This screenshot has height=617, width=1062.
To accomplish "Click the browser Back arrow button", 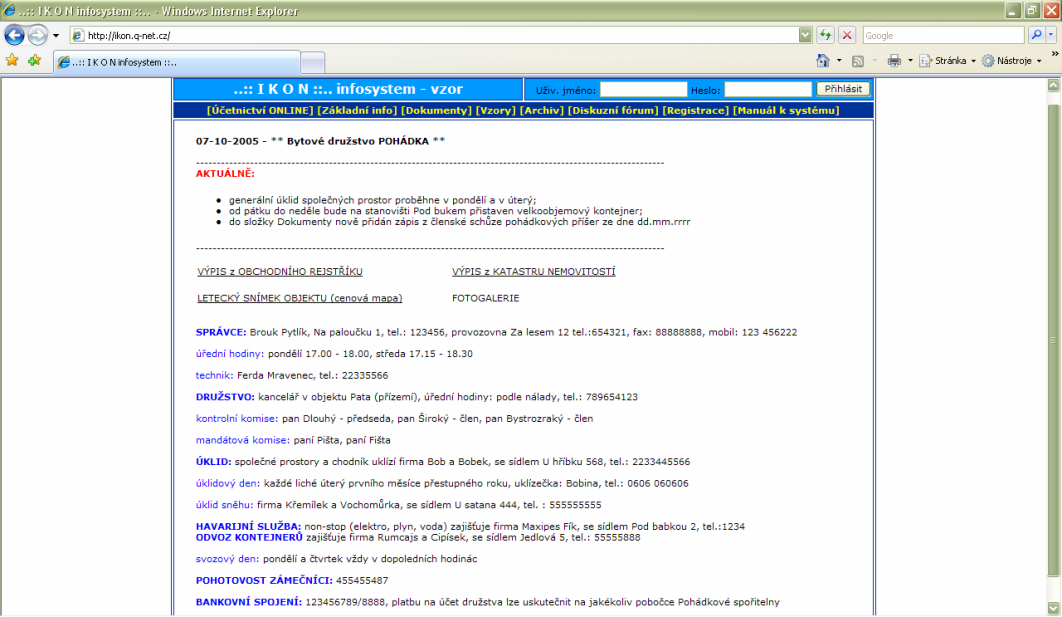I will point(14,35).
